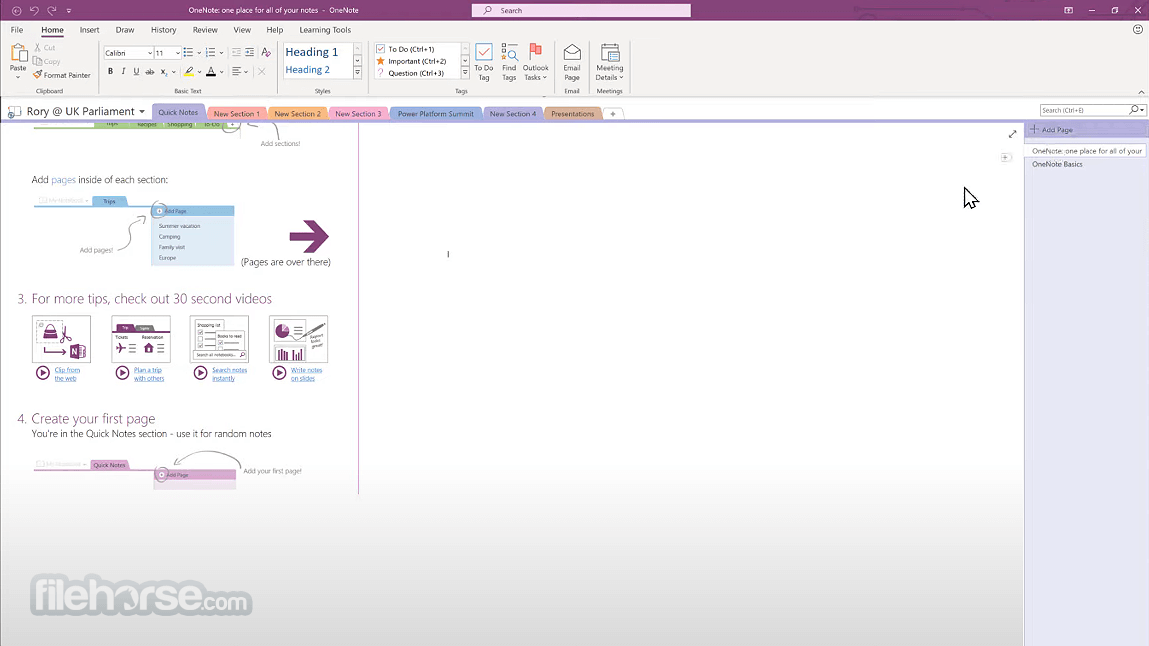Image resolution: width=1149 pixels, height=646 pixels.
Task: Expand bullet style options arrow
Action: [199, 53]
